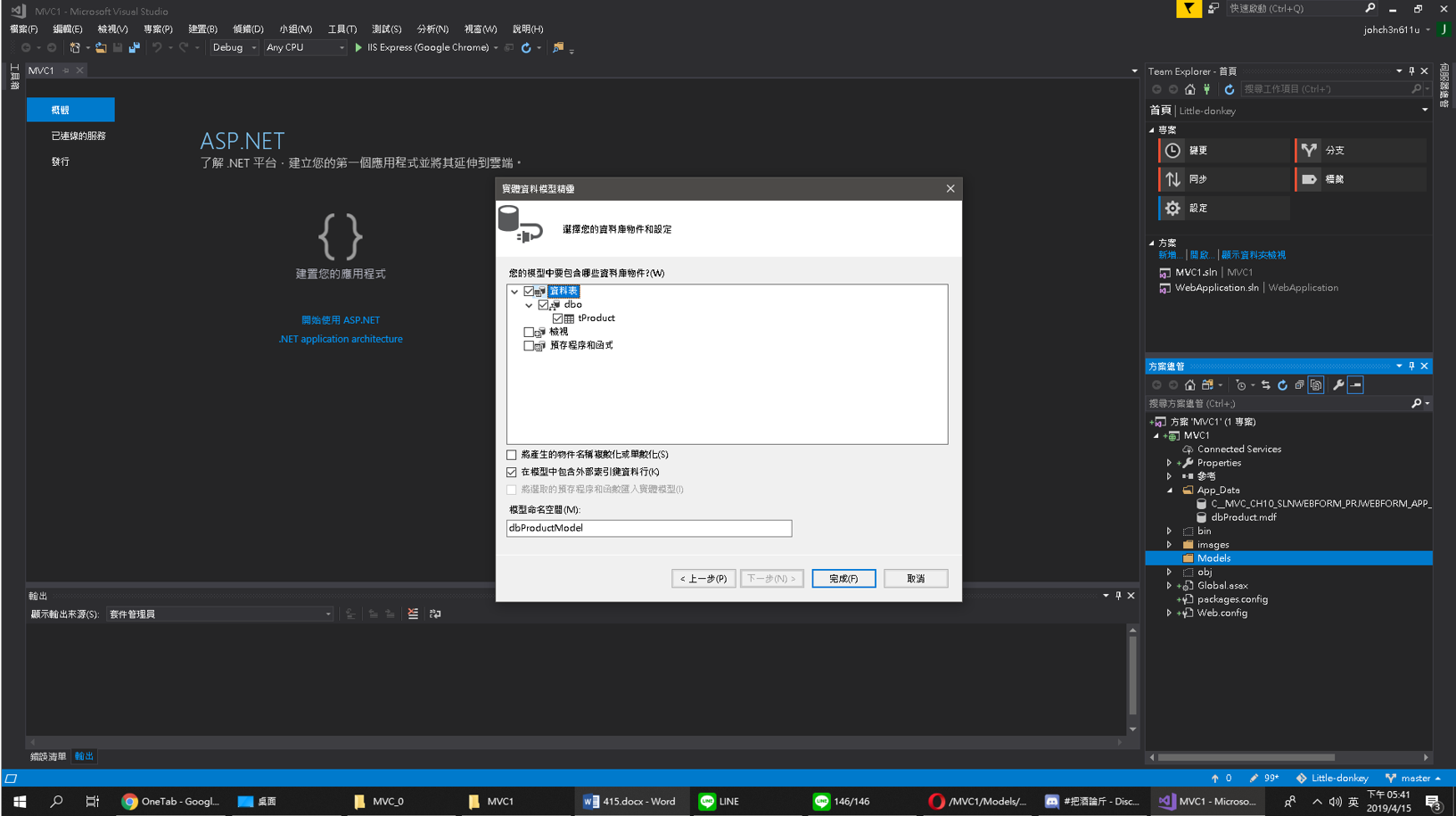Click the 完成(F) finish button
This screenshot has width=1456, height=816.
[843, 579]
